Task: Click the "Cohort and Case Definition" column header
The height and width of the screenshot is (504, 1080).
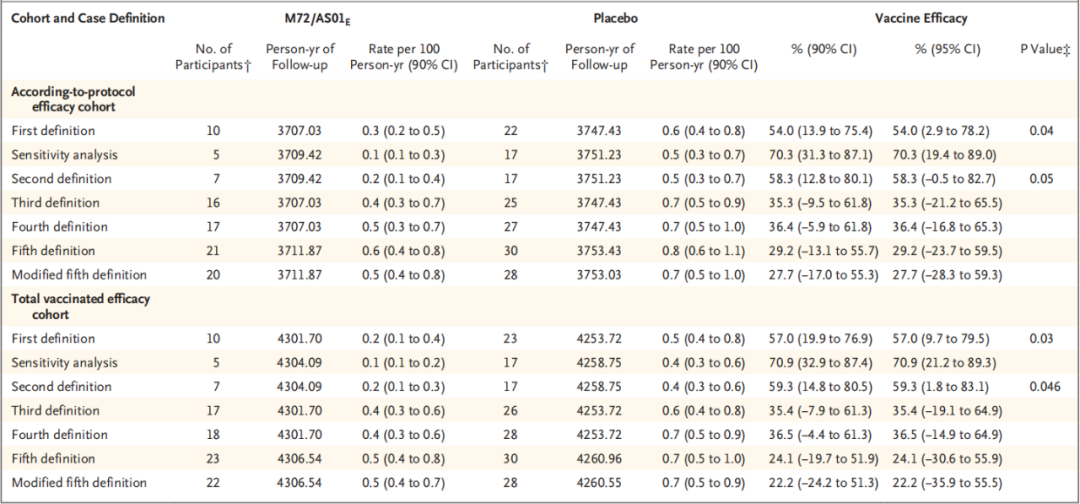Action: click(x=88, y=18)
